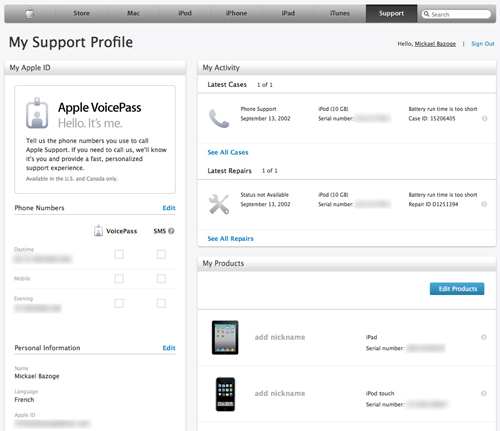Click the Status not Available text
Image resolution: width=500 pixels, height=431 pixels.
click(x=265, y=195)
